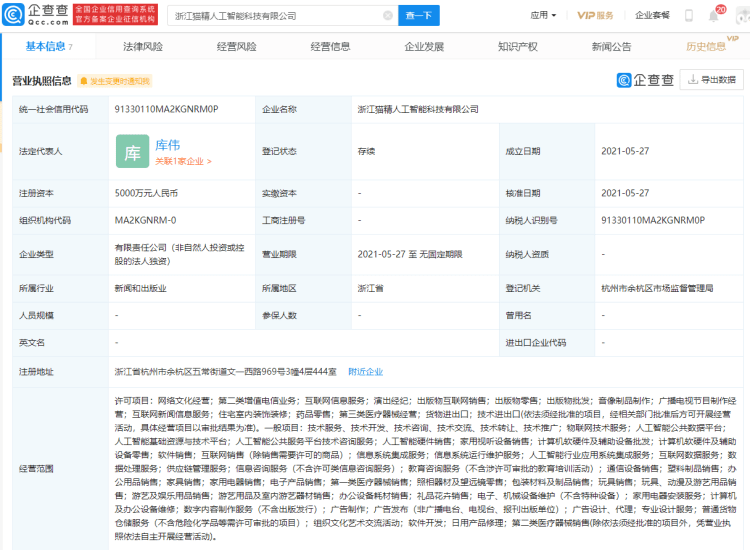The width and height of the screenshot is (750, 550).
Task: Click the 附近企业 nearby companies link
Action: (x=365, y=371)
